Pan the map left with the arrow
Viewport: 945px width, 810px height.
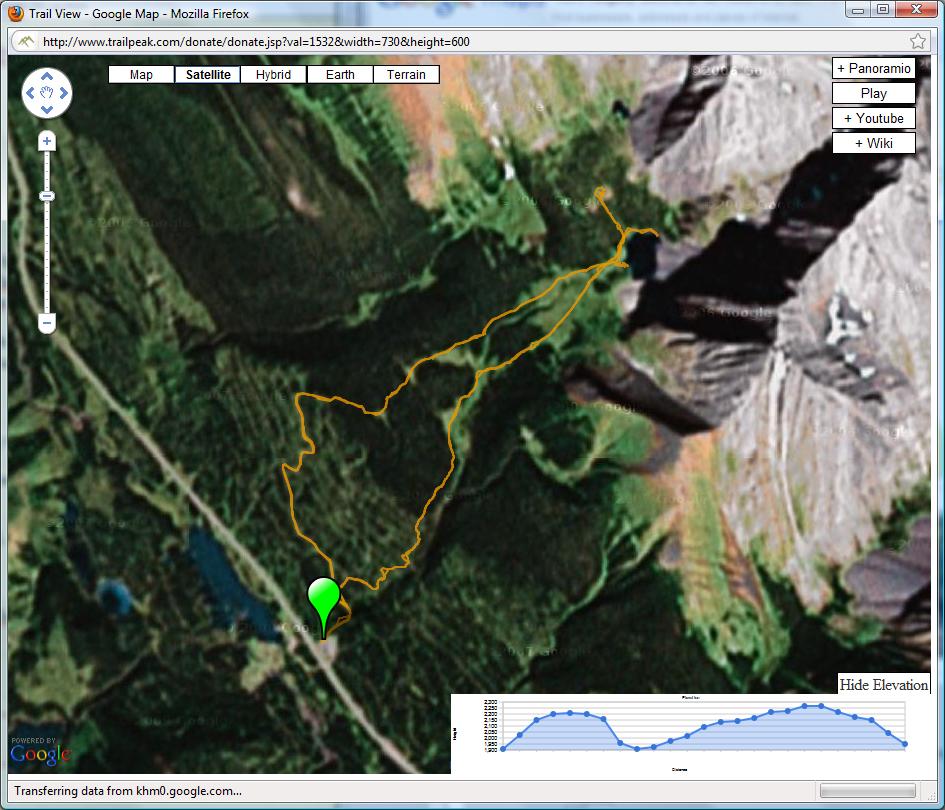(30, 94)
